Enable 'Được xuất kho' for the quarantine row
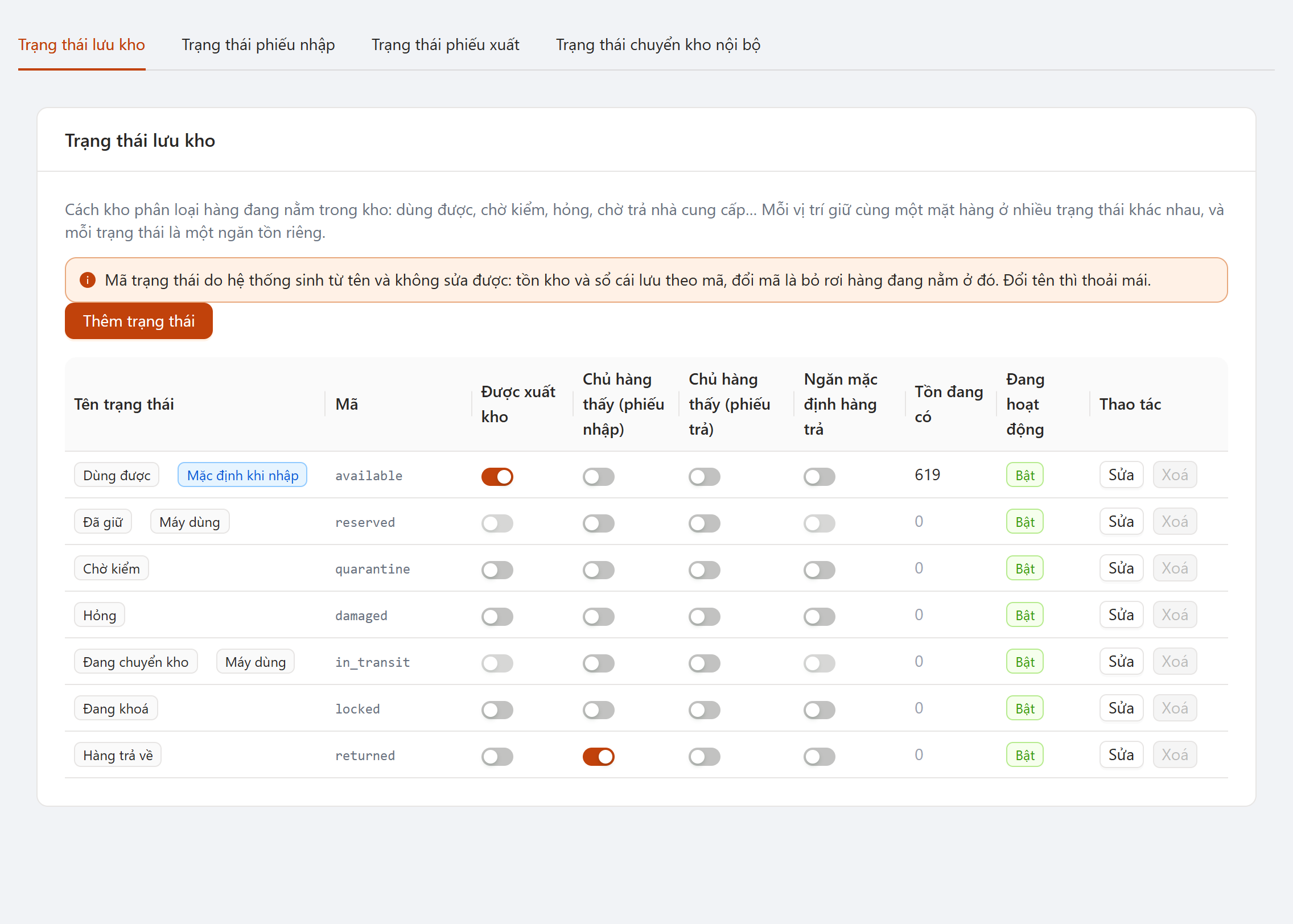The image size is (1293, 924). [x=497, y=570]
